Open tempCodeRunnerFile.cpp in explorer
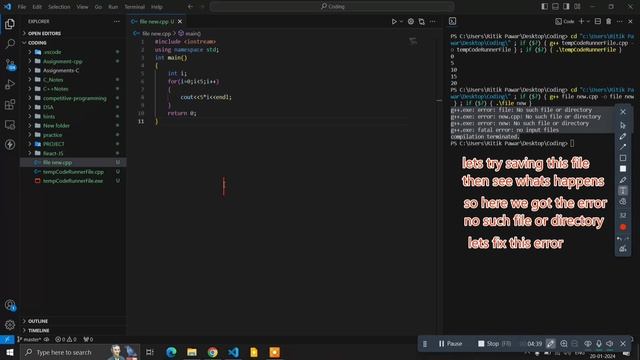The height and width of the screenshot is (360, 640). click(73, 172)
